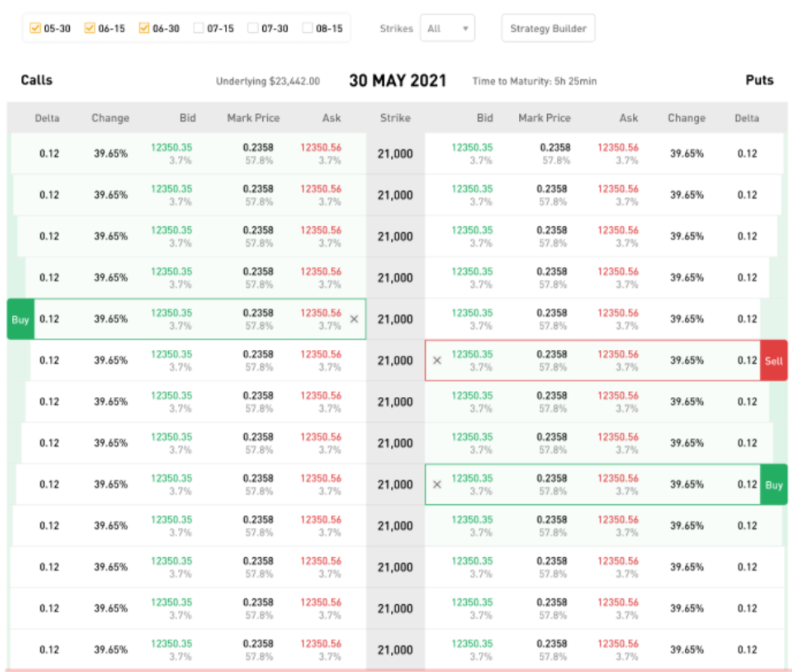This screenshot has height=672, width=792.
Task: Click the X in the green Buy-highlighted put row
Action: [437, 484]
